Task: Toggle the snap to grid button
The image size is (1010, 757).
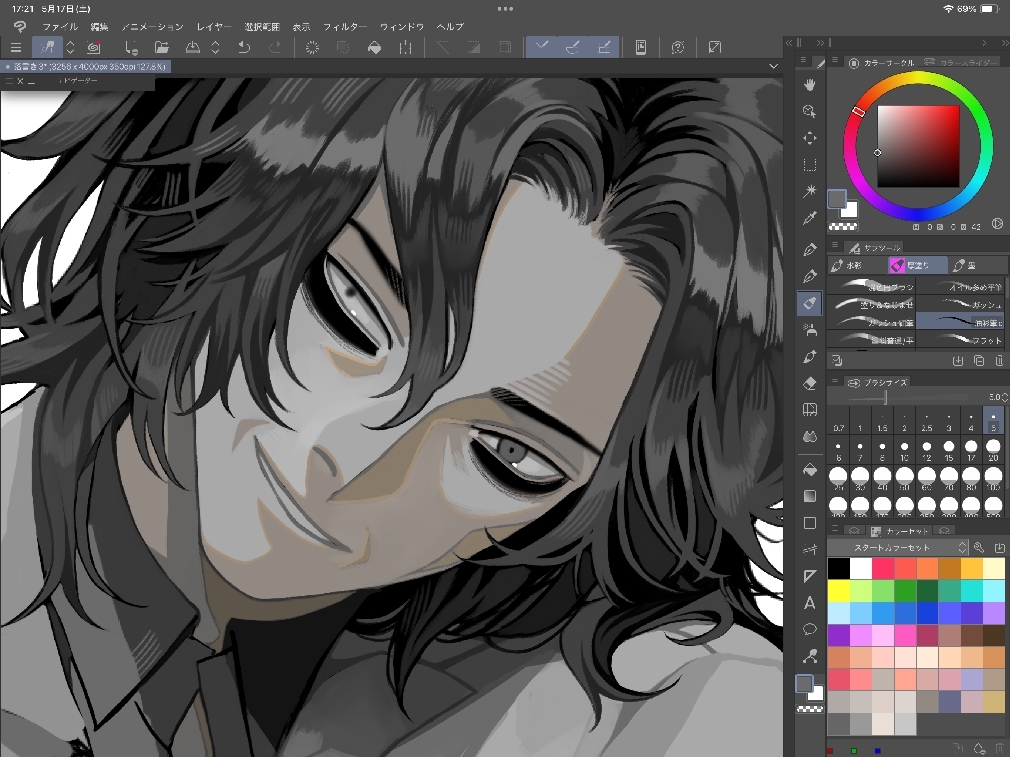Action: pos(604,47)
